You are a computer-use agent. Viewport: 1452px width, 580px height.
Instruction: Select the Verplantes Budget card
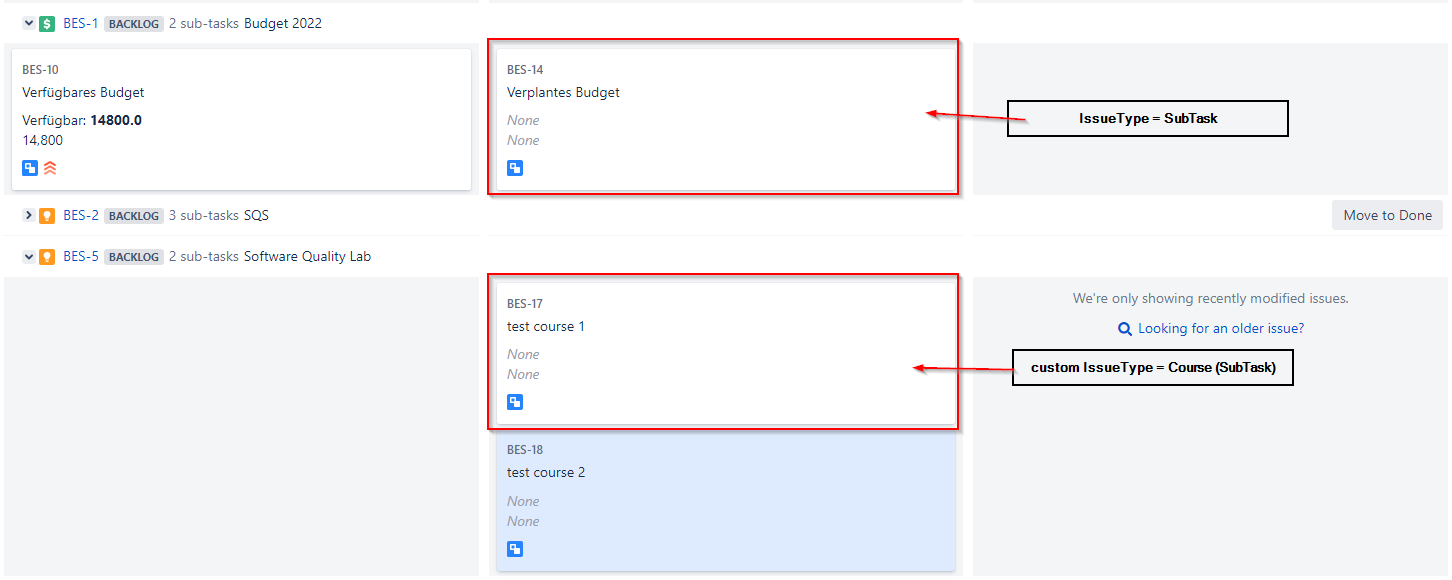pos(726,119)
